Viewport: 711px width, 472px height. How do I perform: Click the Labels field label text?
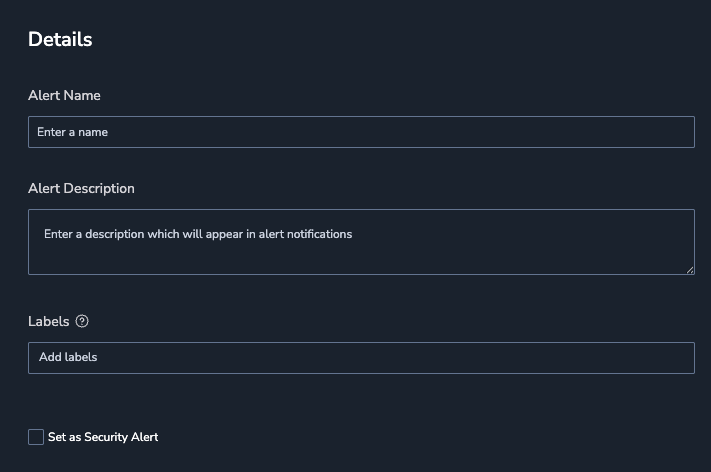[49, 321]
